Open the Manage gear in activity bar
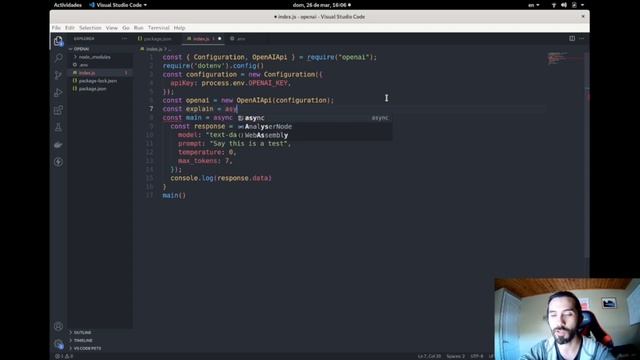This screenshot has width=640, height=360. click(58, 344)
